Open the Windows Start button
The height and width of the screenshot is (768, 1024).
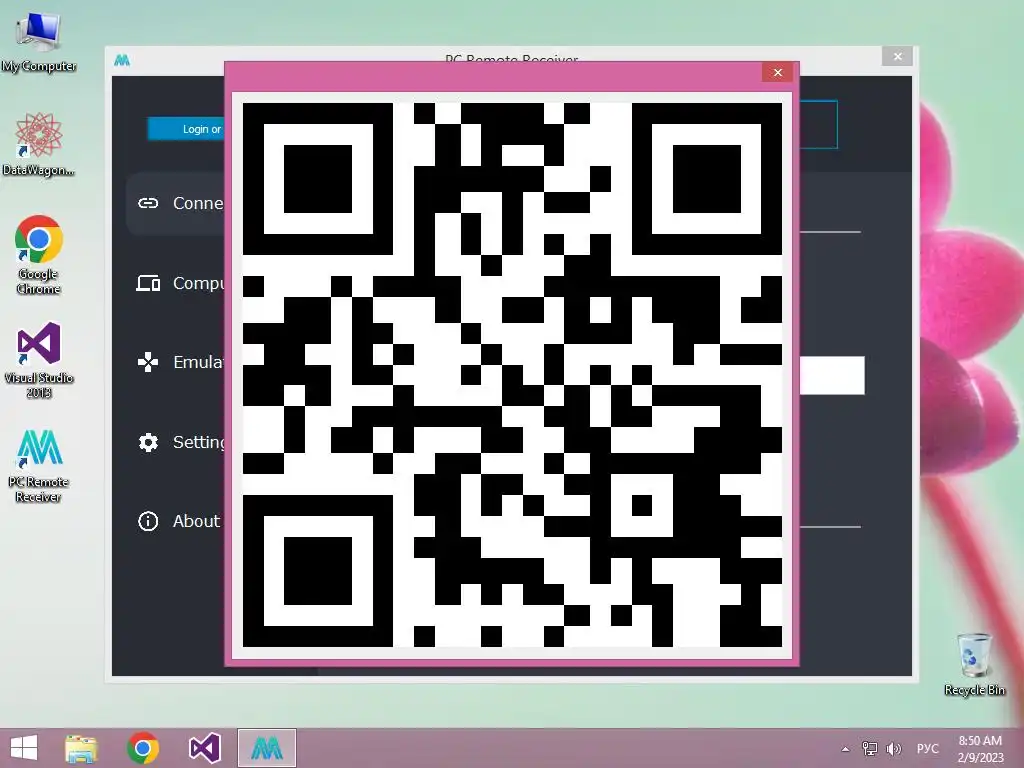24,748
